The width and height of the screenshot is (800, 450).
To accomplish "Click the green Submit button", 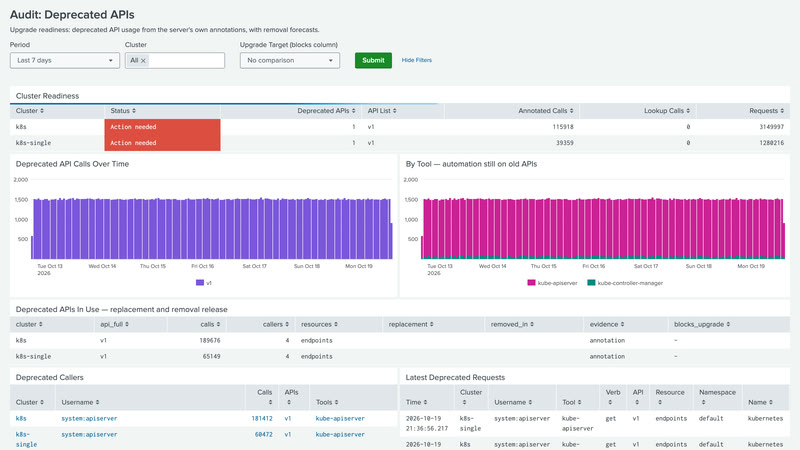I will click(373, 60).
